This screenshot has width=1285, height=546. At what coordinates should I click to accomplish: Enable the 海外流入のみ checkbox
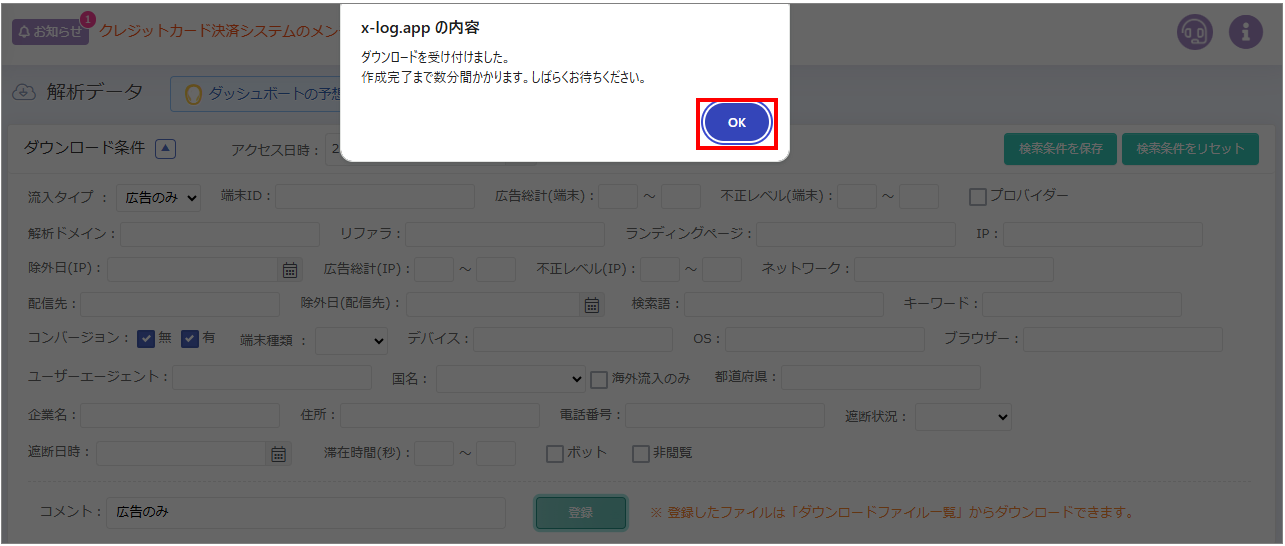[599, 379]
